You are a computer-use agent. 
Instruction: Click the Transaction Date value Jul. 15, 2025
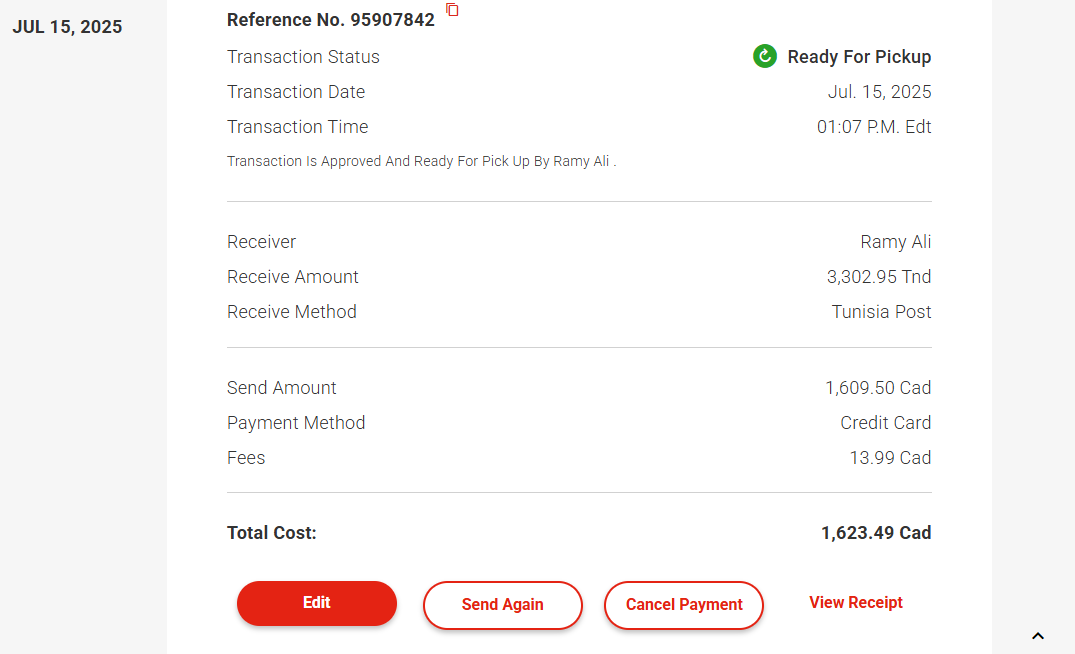pos(879,92)
